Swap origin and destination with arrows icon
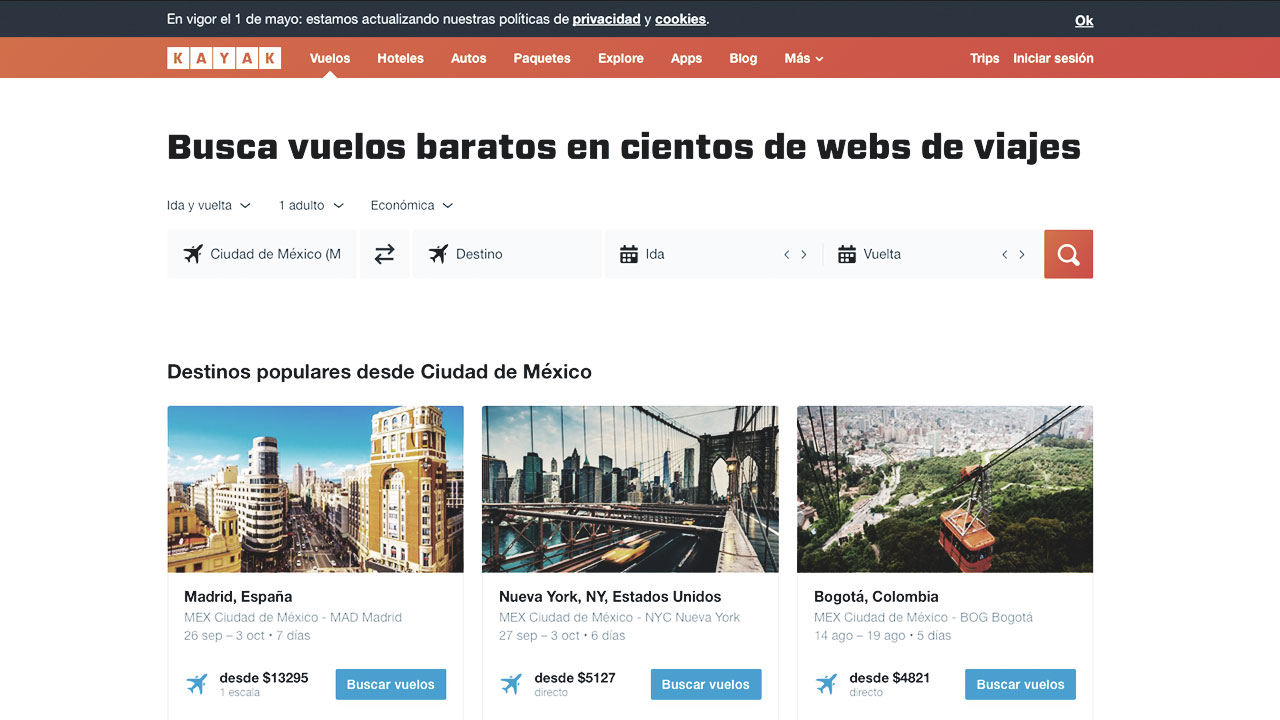 (x=384, y=254)
